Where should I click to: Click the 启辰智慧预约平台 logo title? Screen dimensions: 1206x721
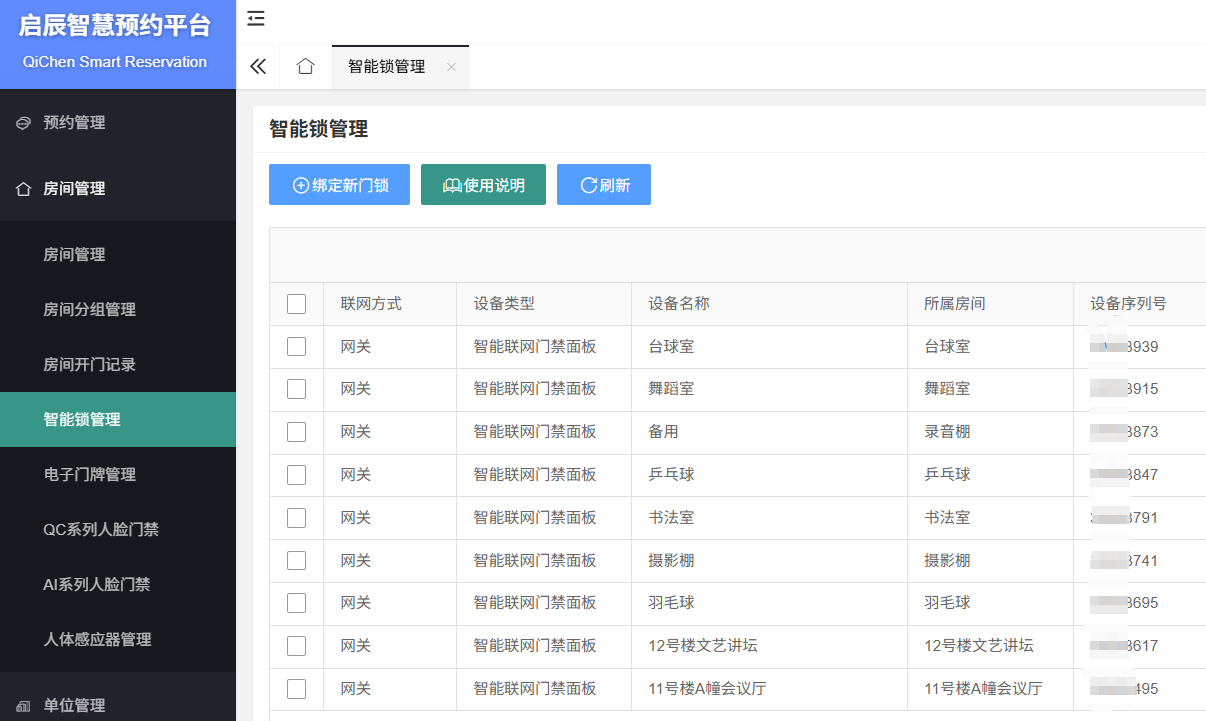pos(115,27)
